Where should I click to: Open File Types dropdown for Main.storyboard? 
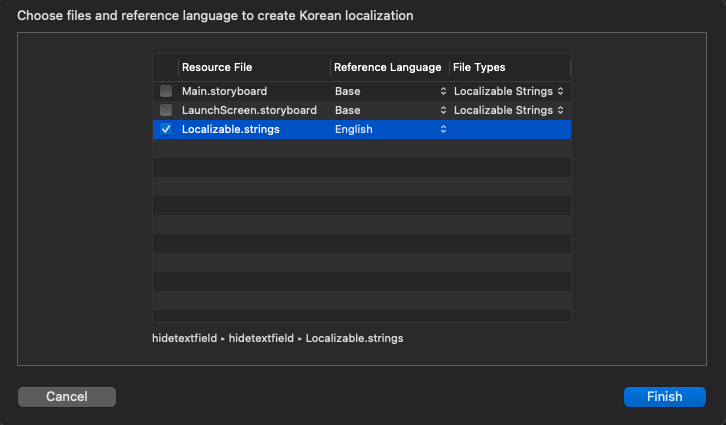508,91
